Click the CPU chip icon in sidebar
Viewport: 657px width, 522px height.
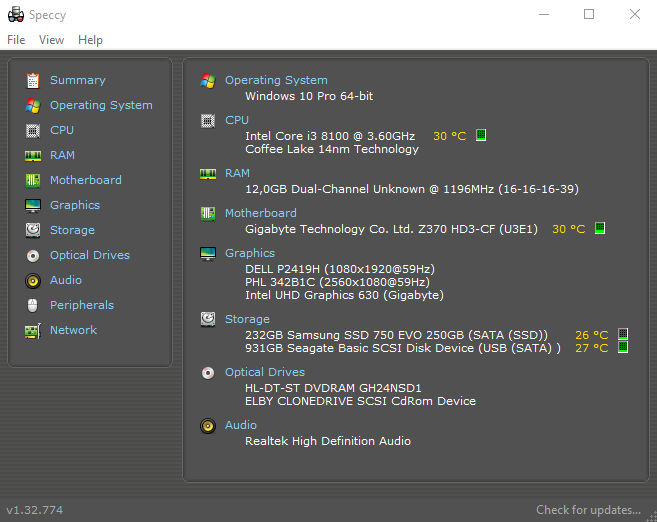tap(33, 131)
